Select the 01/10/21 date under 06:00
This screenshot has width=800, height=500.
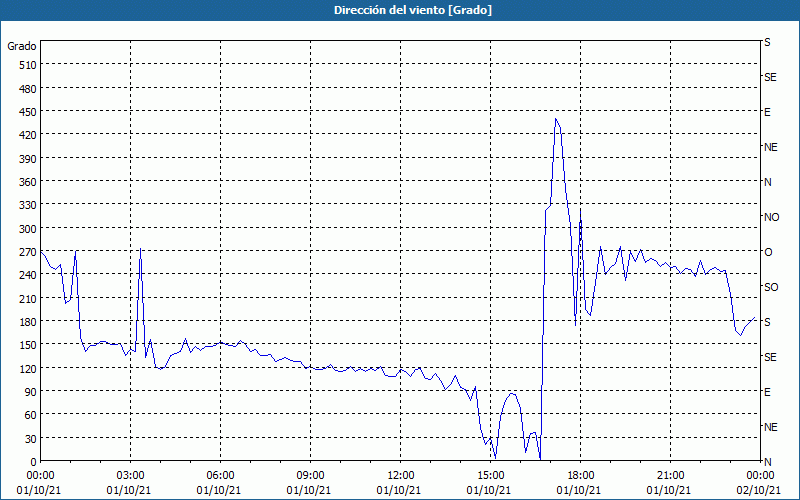219,490
